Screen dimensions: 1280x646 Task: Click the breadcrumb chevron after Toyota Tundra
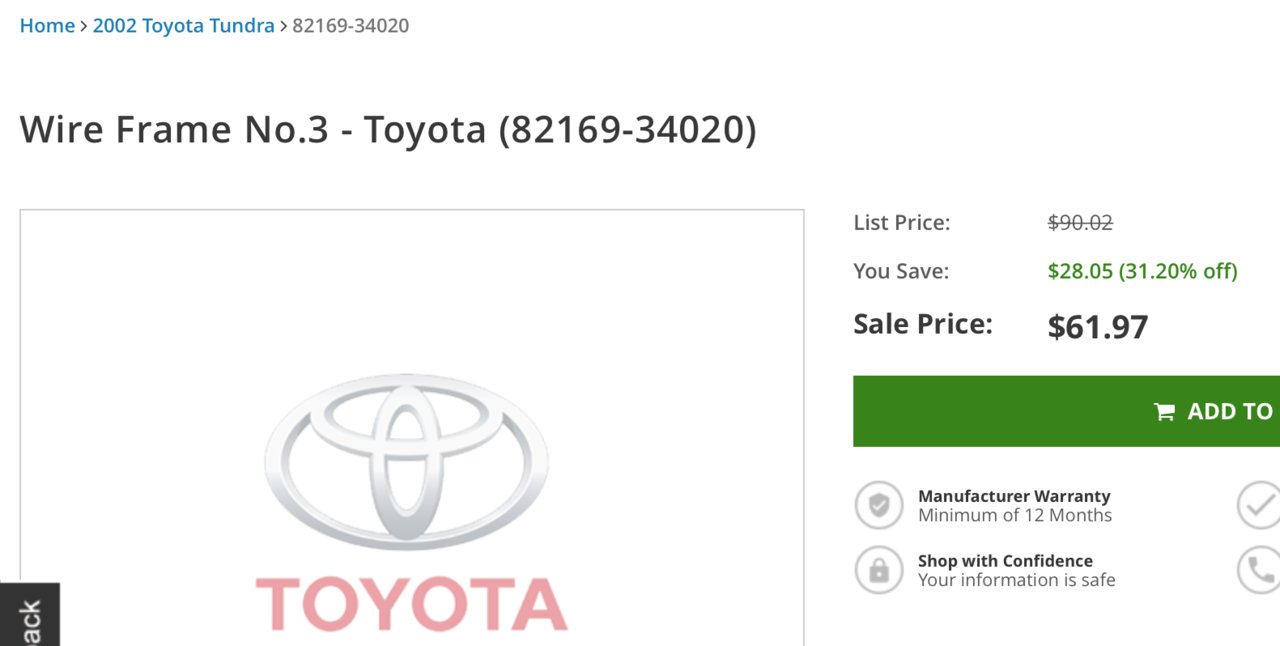[x=283, y=26]
